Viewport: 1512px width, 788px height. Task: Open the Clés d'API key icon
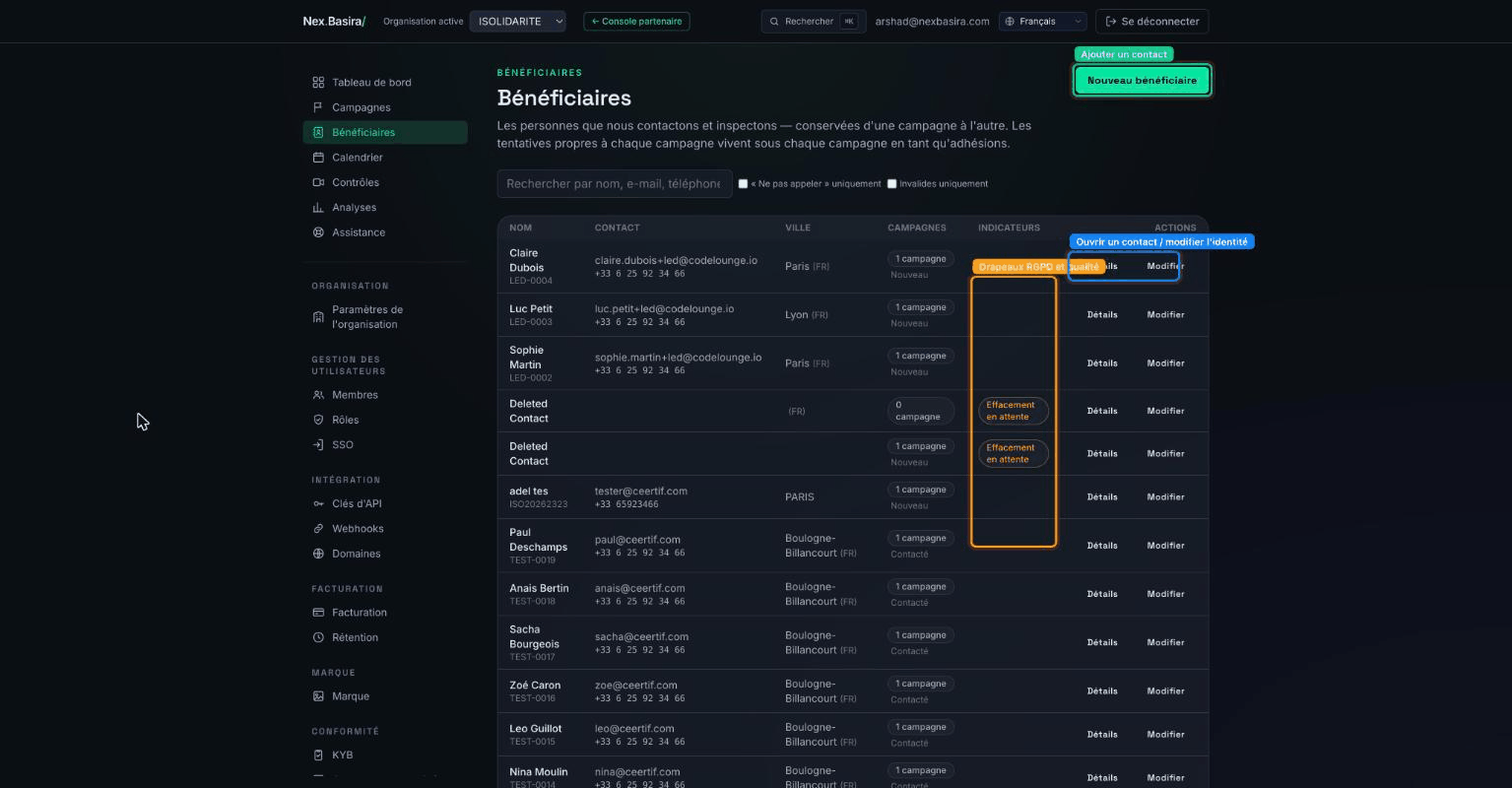(318, 503)
